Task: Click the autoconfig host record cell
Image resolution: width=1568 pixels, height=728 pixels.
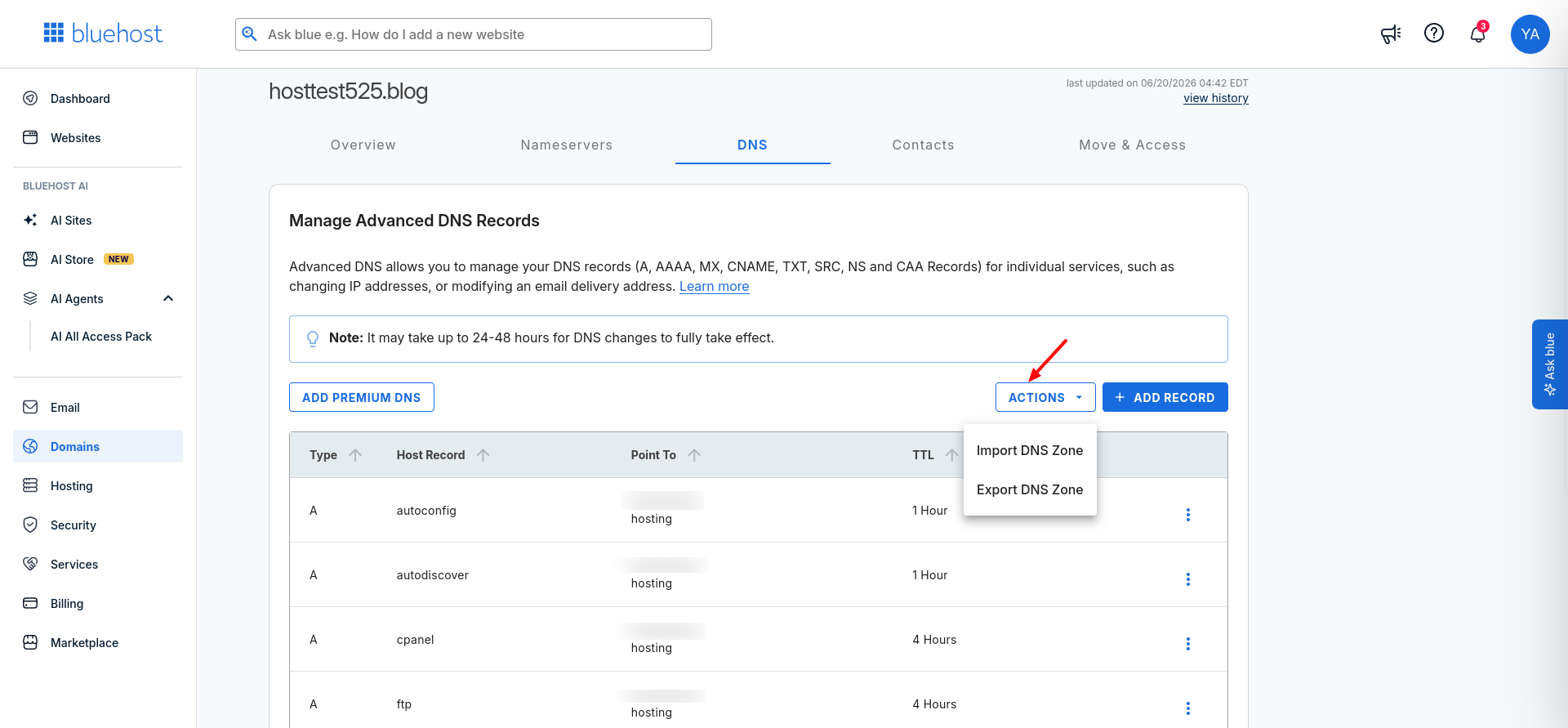Action: pos(426,511)
